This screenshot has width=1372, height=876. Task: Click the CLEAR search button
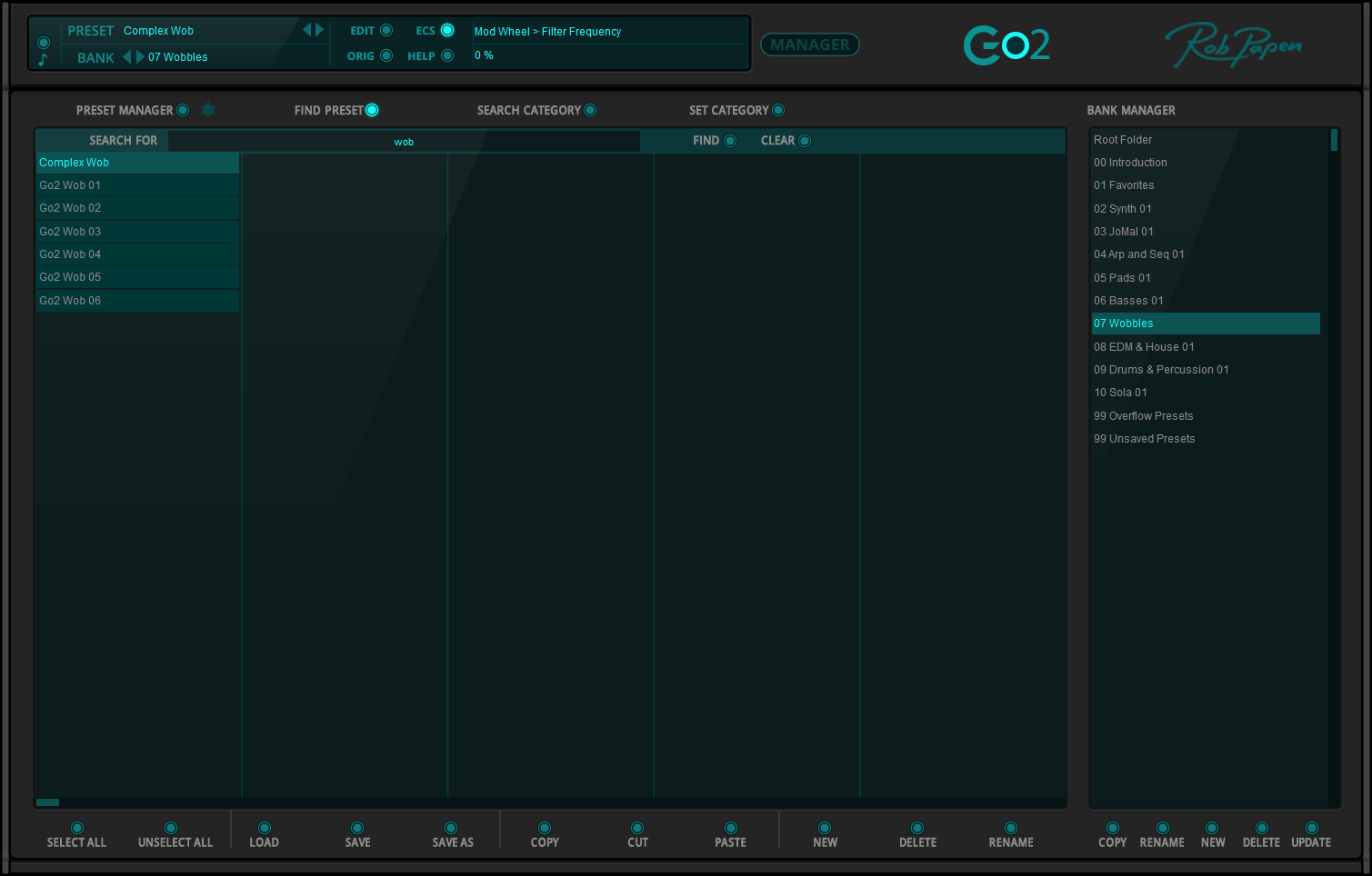pyautogui.click(x=805, y=141)
